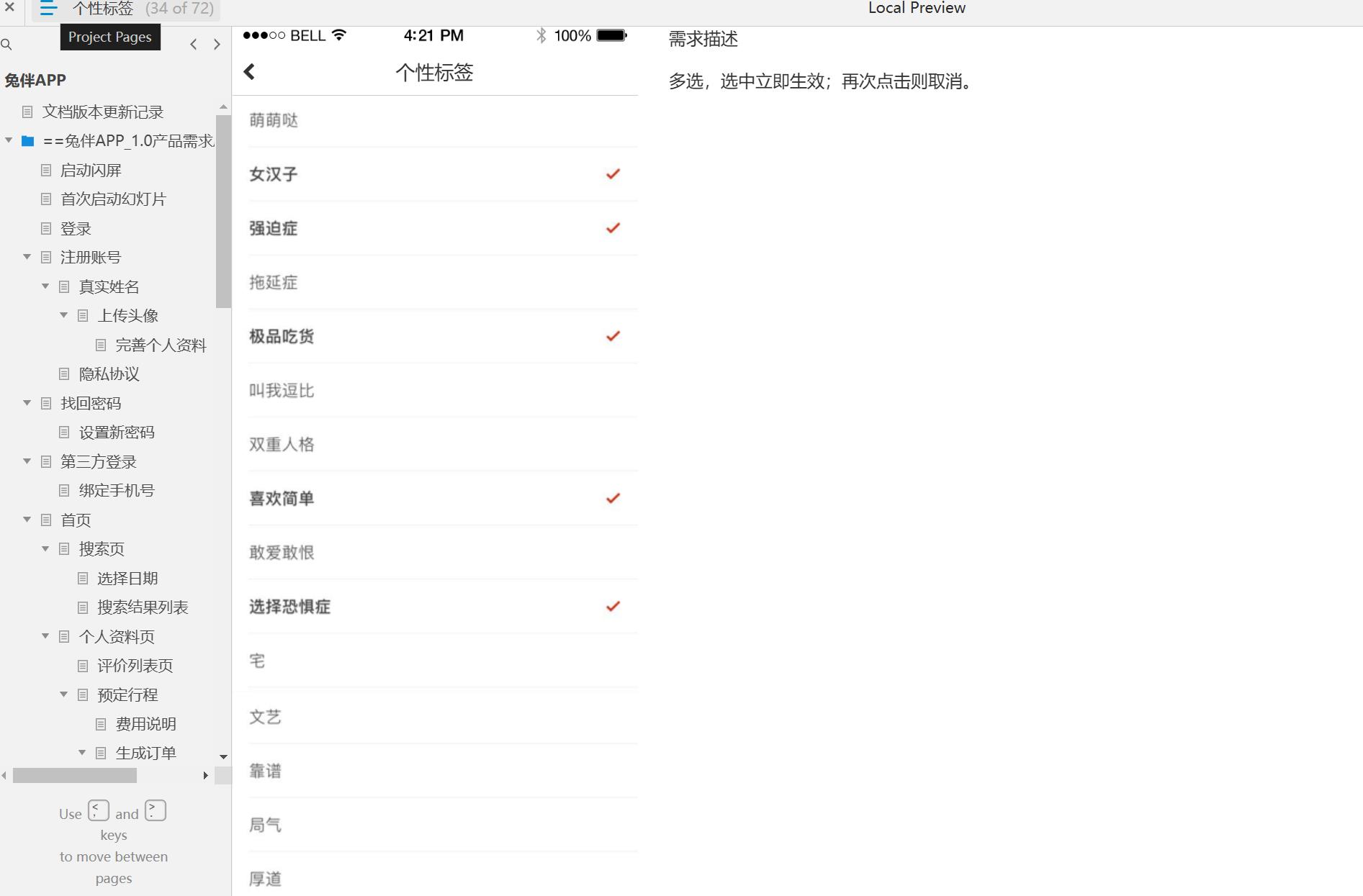Toggle the 强迫症 tag selection

613,228
